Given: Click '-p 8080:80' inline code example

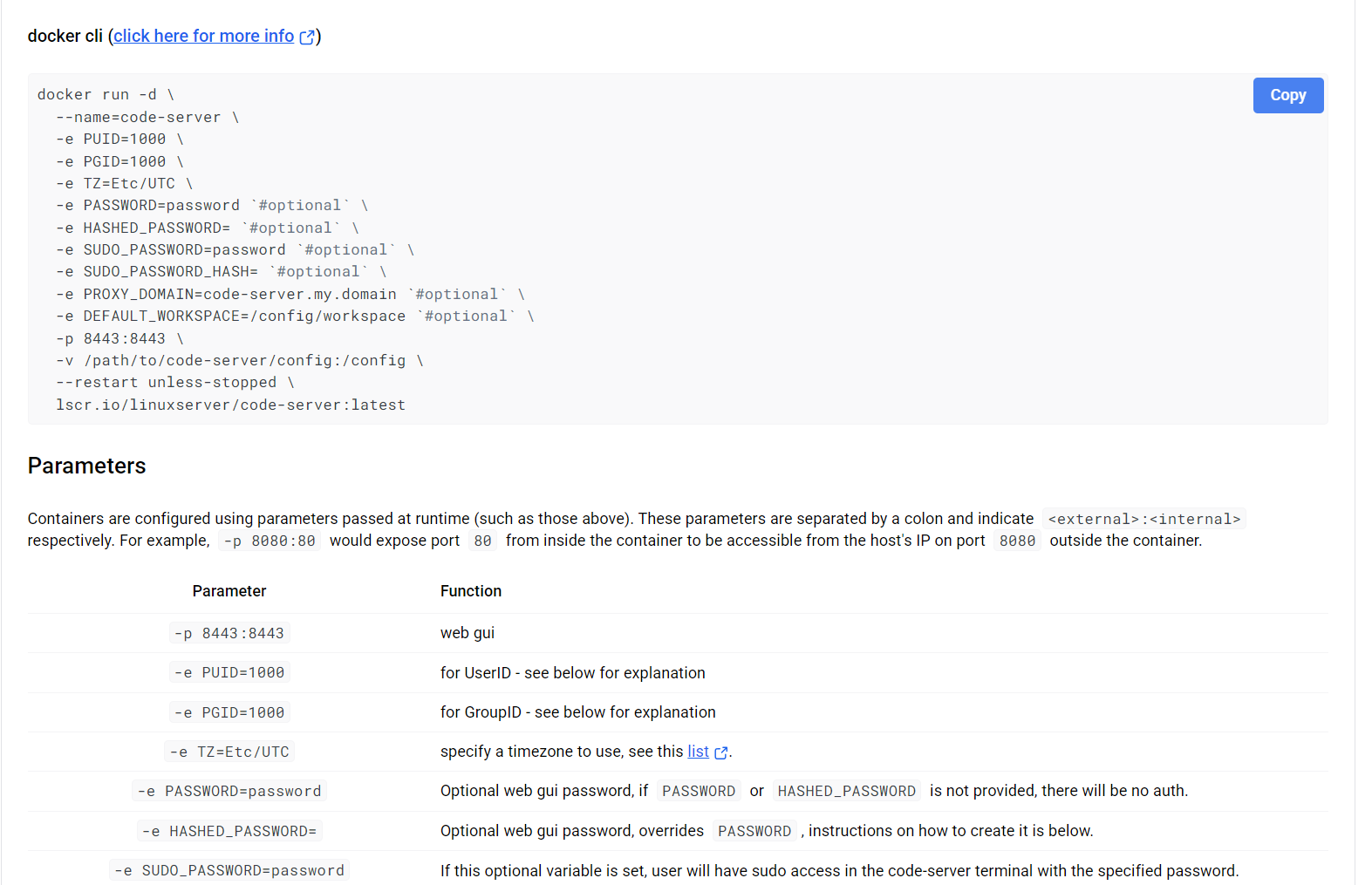Looking at the screenshot, I should (270, 541).
